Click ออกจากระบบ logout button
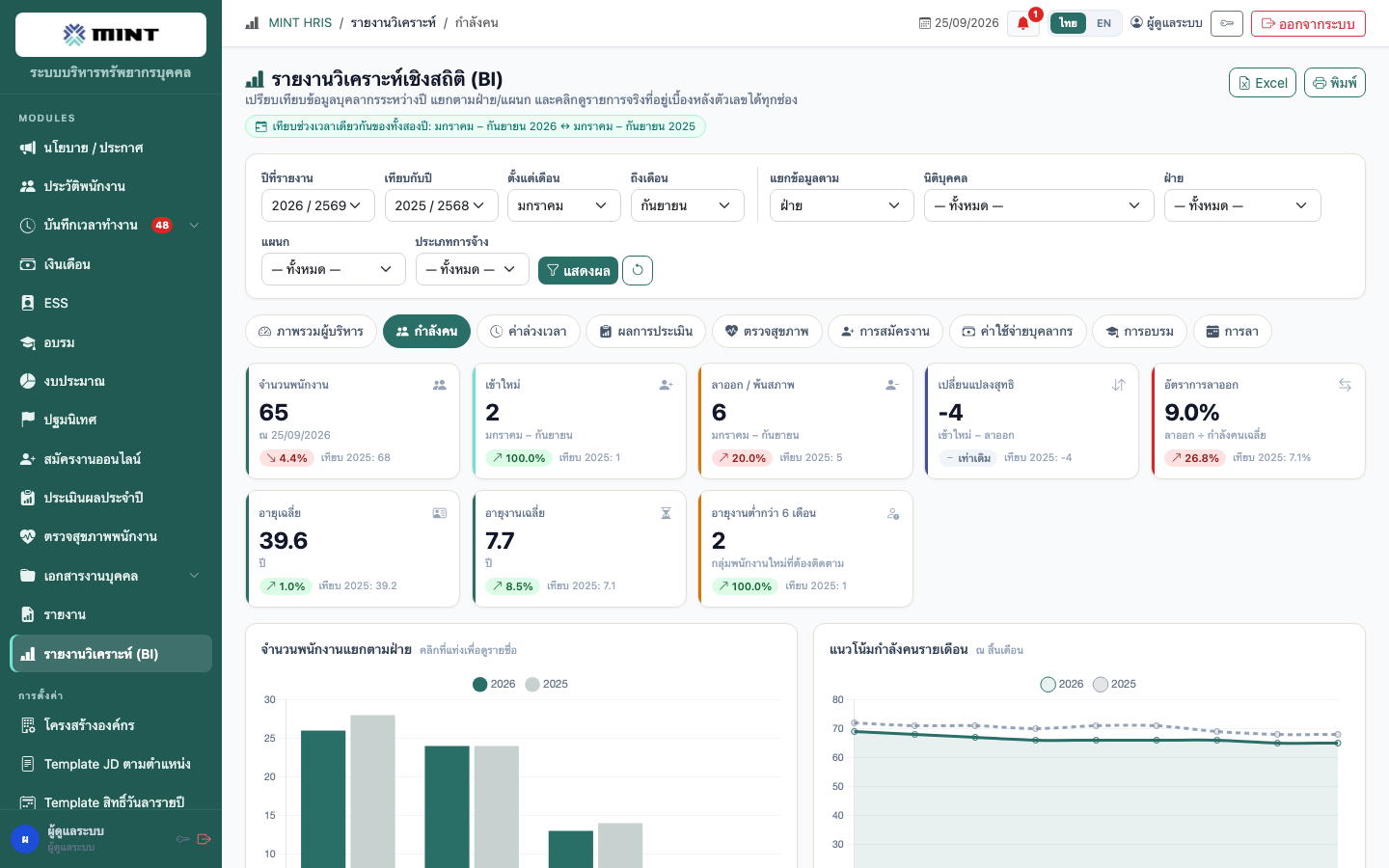Viewport: 1389px width, 868px height. (1308, 23)
